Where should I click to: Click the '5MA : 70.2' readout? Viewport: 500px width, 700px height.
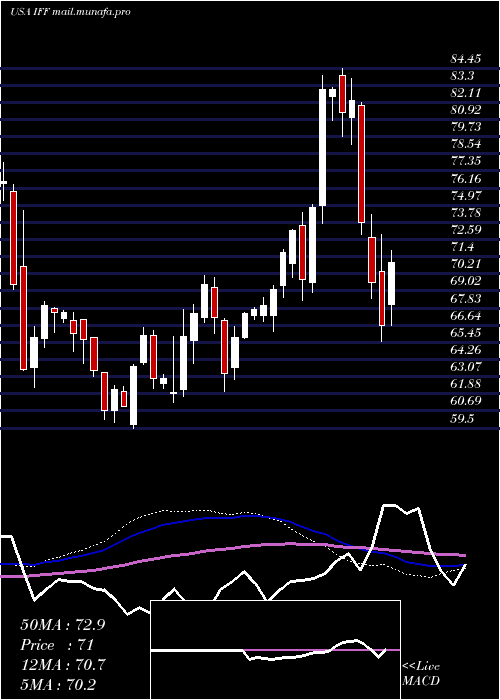[58, 684]
